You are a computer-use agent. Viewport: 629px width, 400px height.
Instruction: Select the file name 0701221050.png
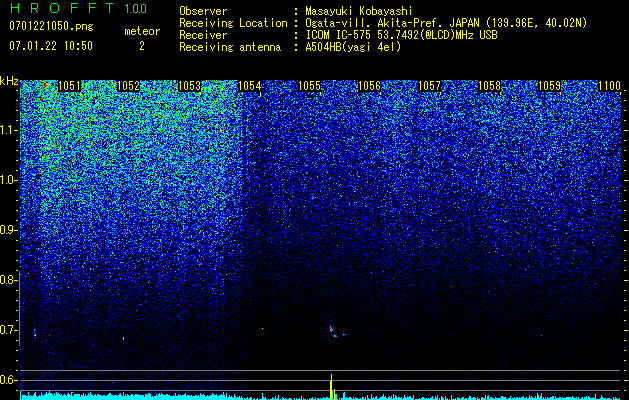point(51,27)
